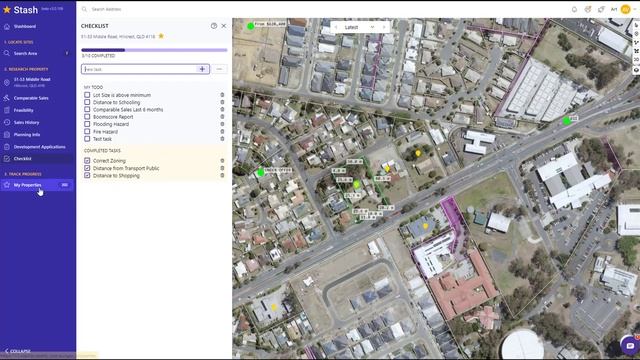
Task: Uncheck Distance to Shopping completed task
Action: pyautogui.click(x=87, y=176)
